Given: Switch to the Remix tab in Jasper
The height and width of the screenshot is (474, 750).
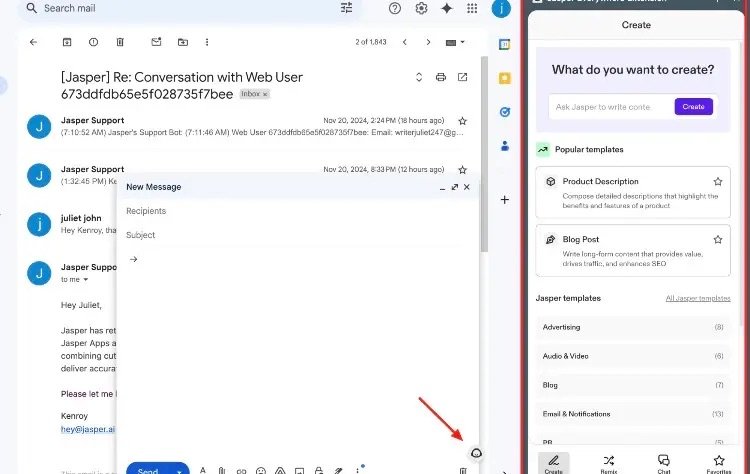Looking at the screenshot, I should (x=608, y=463).
